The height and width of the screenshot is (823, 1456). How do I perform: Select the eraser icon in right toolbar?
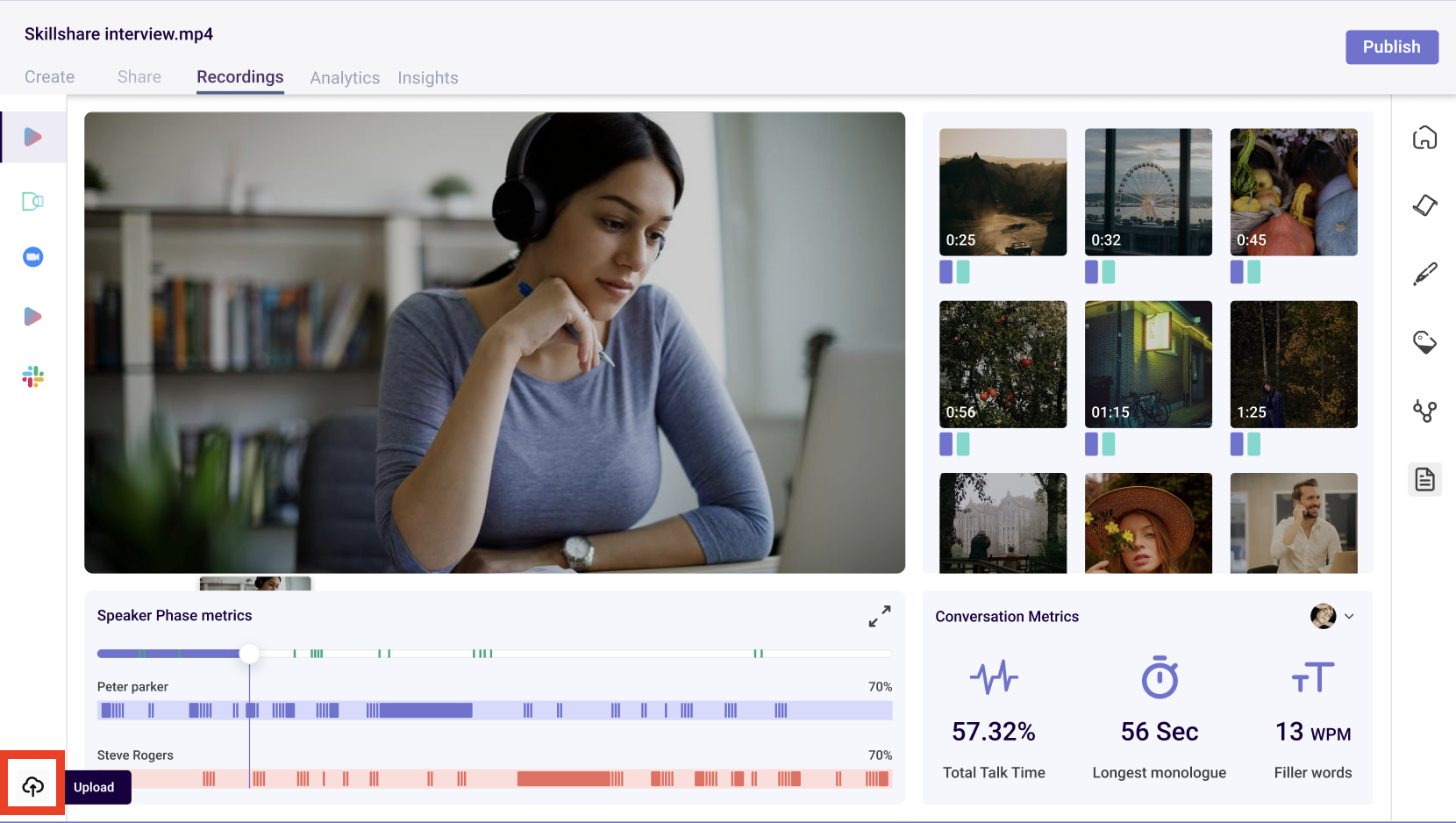click(1424, 205)
